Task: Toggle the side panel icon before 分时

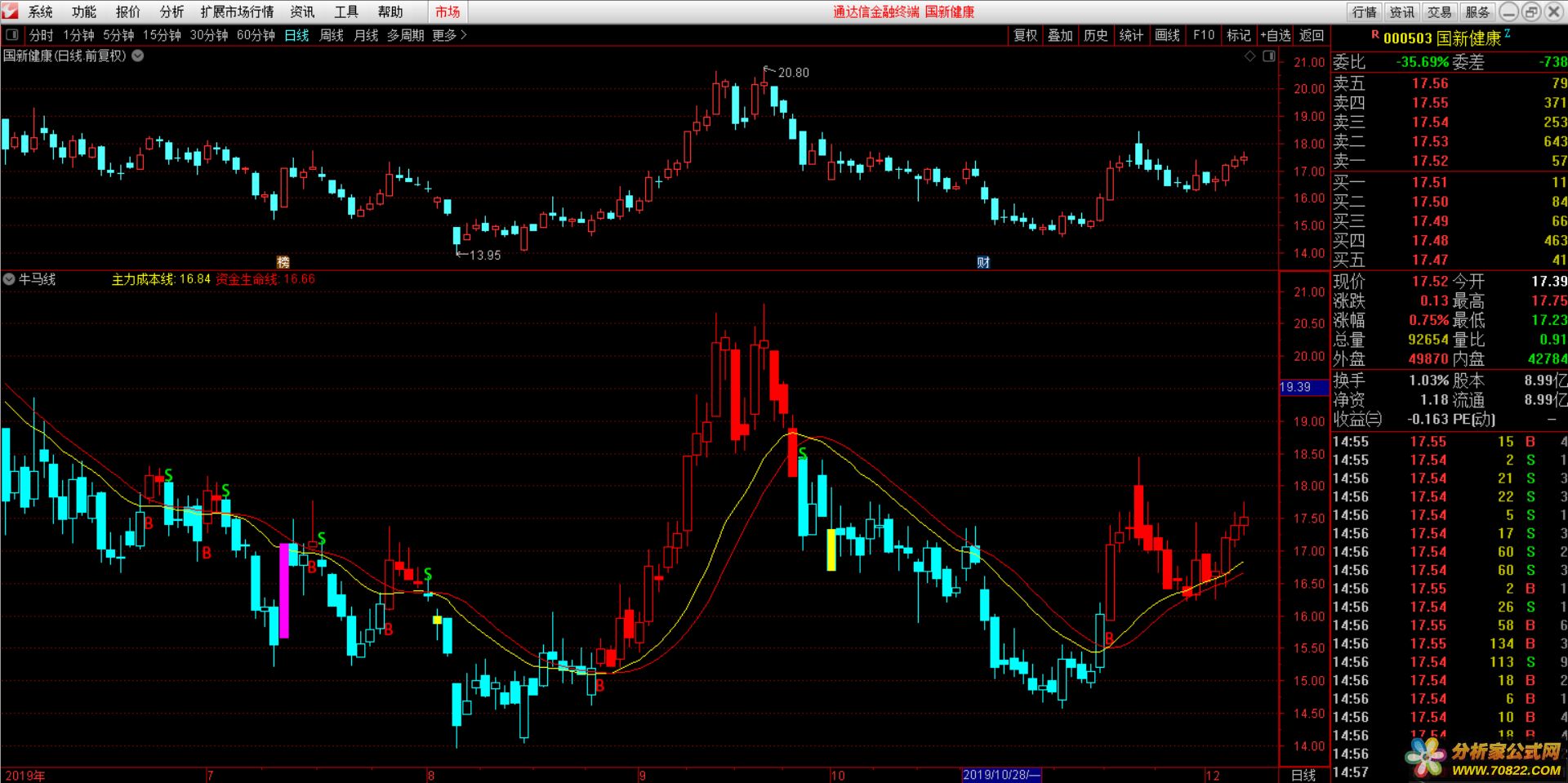Action: coord(12,35)
